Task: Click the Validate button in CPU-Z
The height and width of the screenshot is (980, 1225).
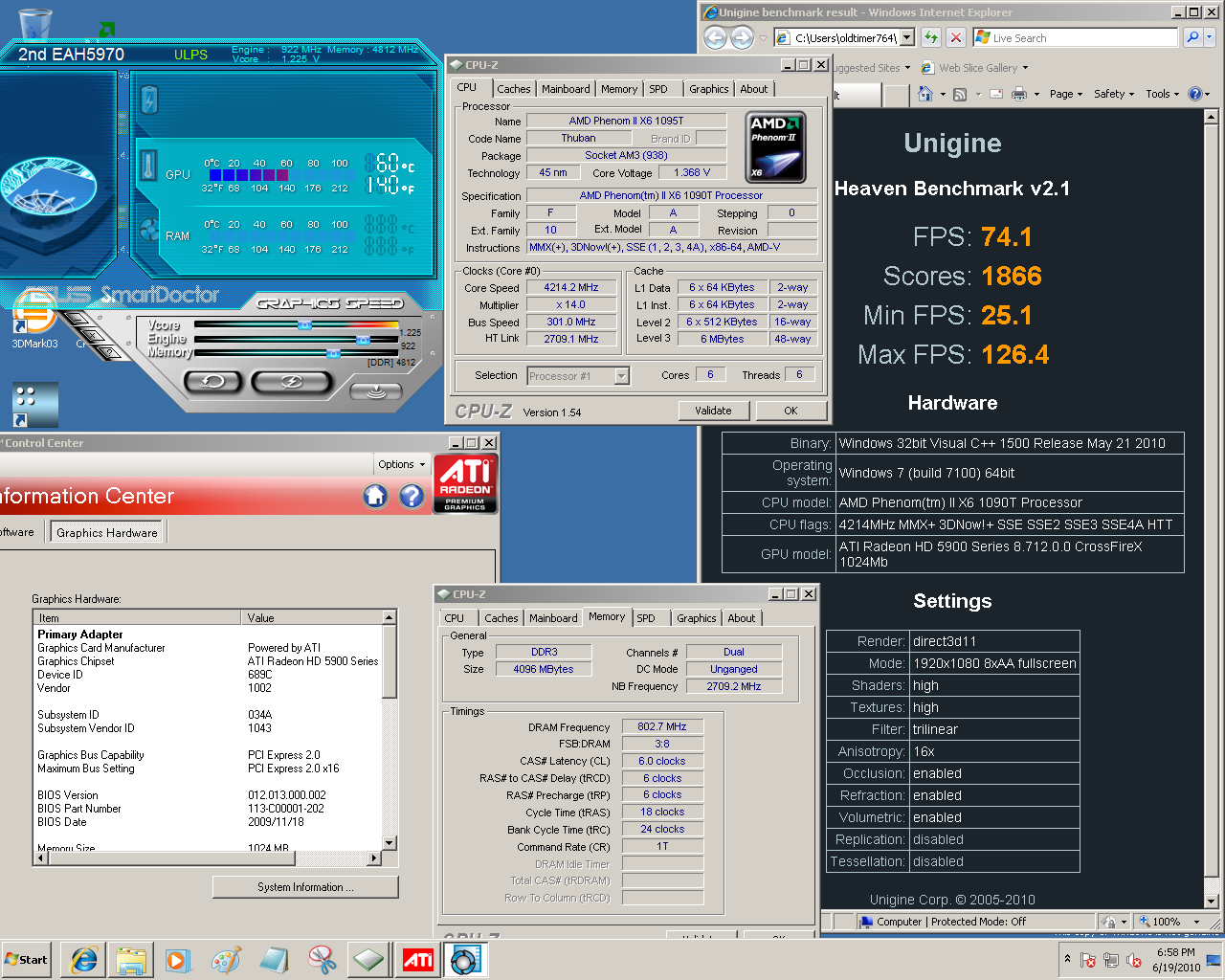Action: 713,411
